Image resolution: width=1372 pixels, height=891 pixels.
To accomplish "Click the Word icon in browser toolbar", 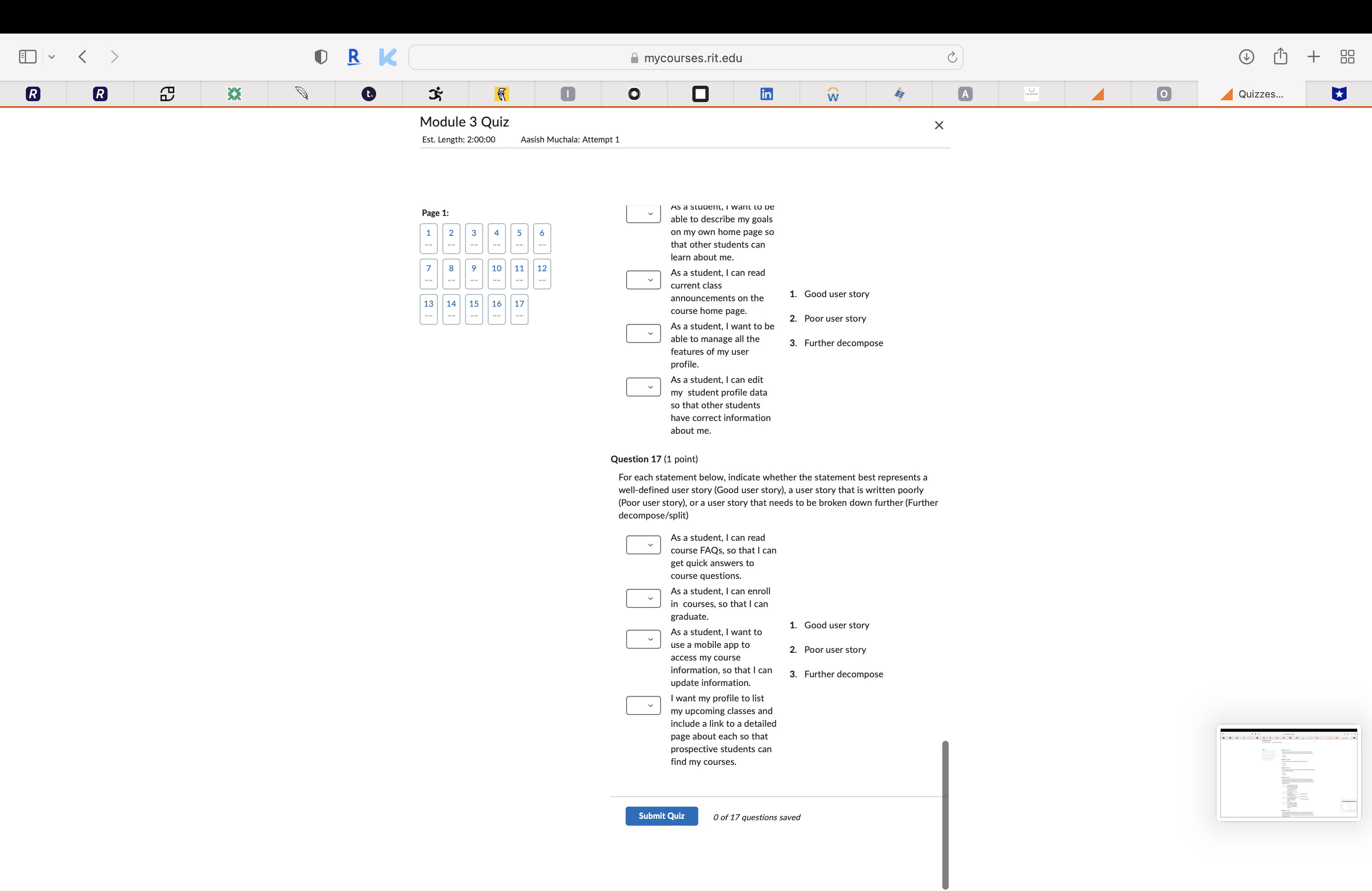I will coord(833,93).
